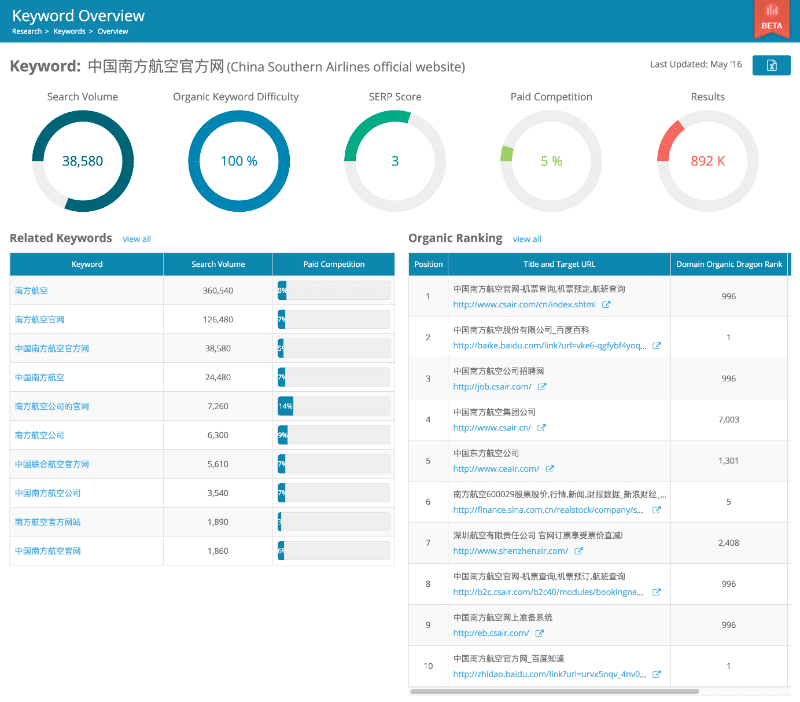Viewport: 800px width, 702px height.
Task: Open the 南方航空公司的官网 keyword link
Action: point(52,407)
